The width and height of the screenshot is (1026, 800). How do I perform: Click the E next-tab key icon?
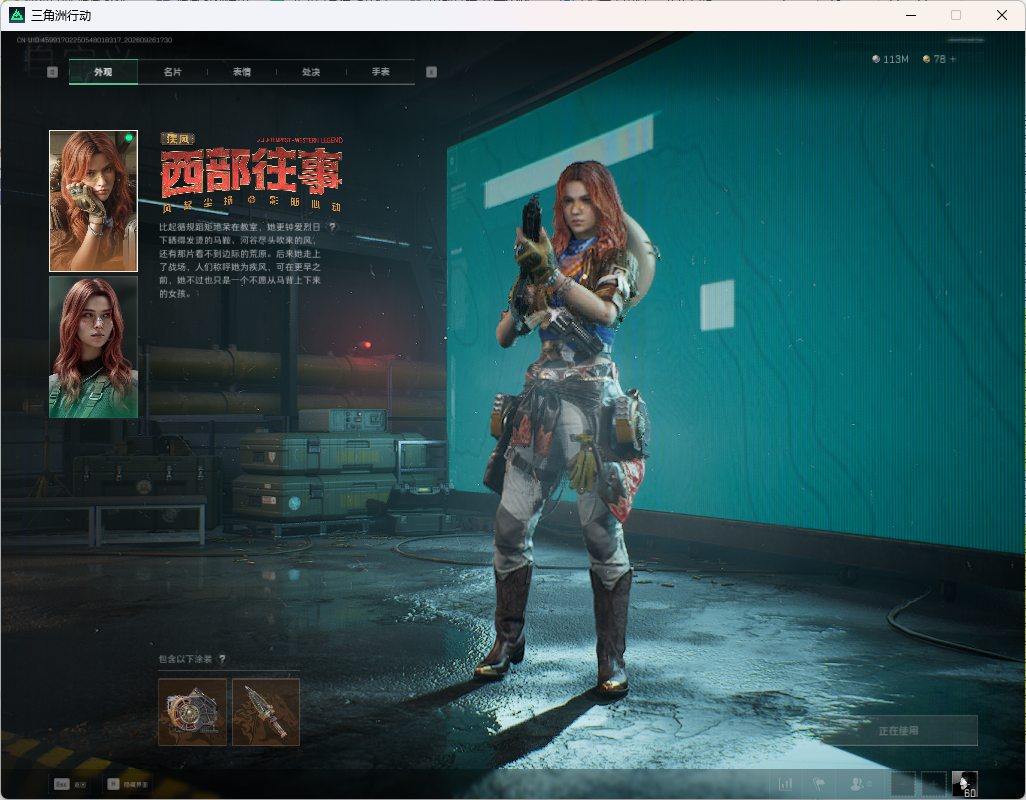tap(431, 72)
